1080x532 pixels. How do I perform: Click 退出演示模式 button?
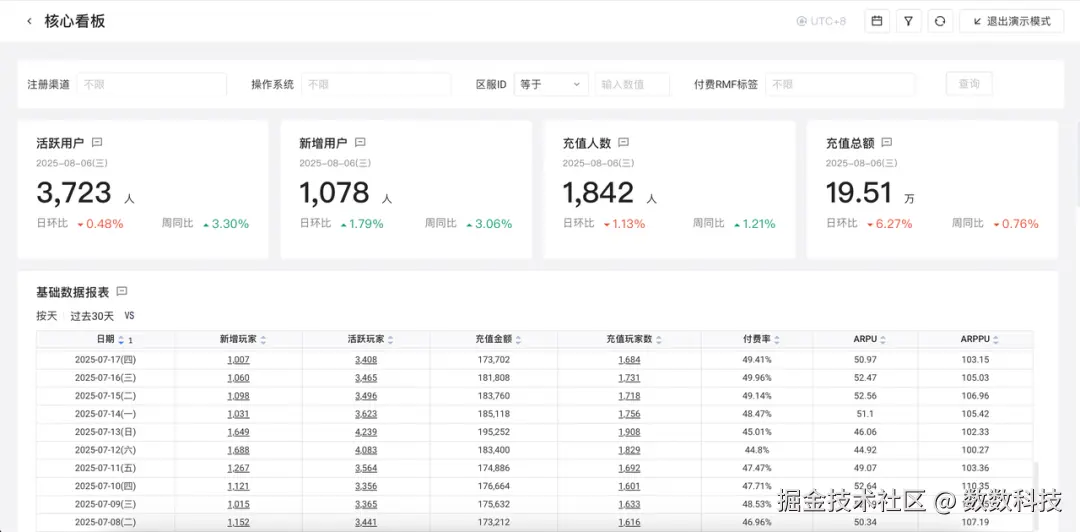[x=1011, y=21]
